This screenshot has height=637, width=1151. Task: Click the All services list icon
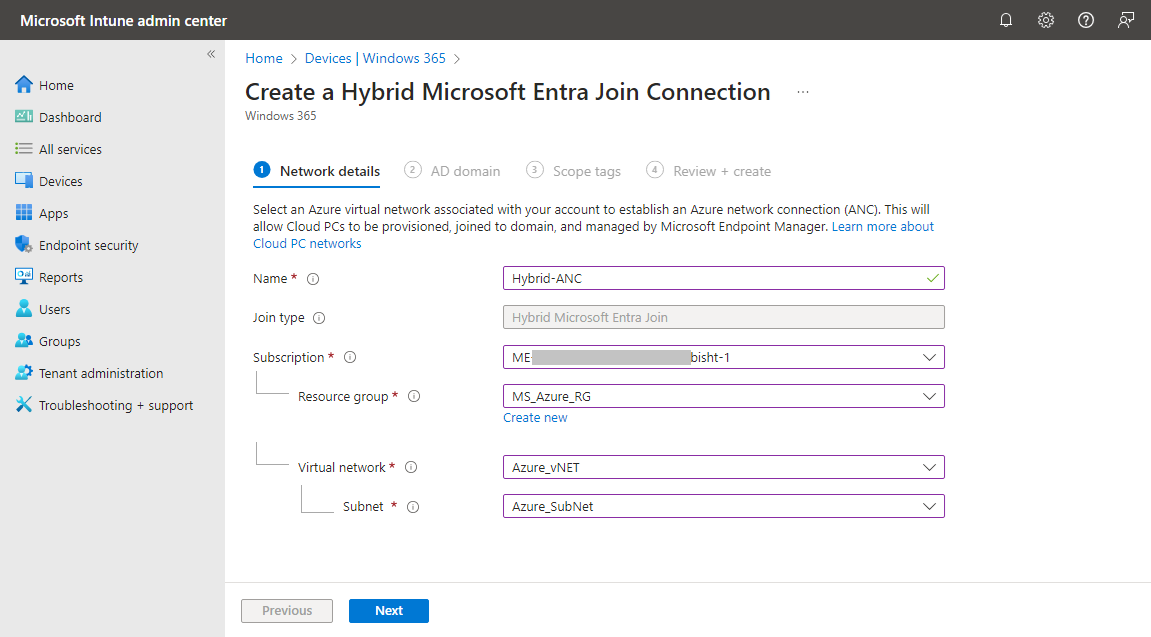[23, 149]
